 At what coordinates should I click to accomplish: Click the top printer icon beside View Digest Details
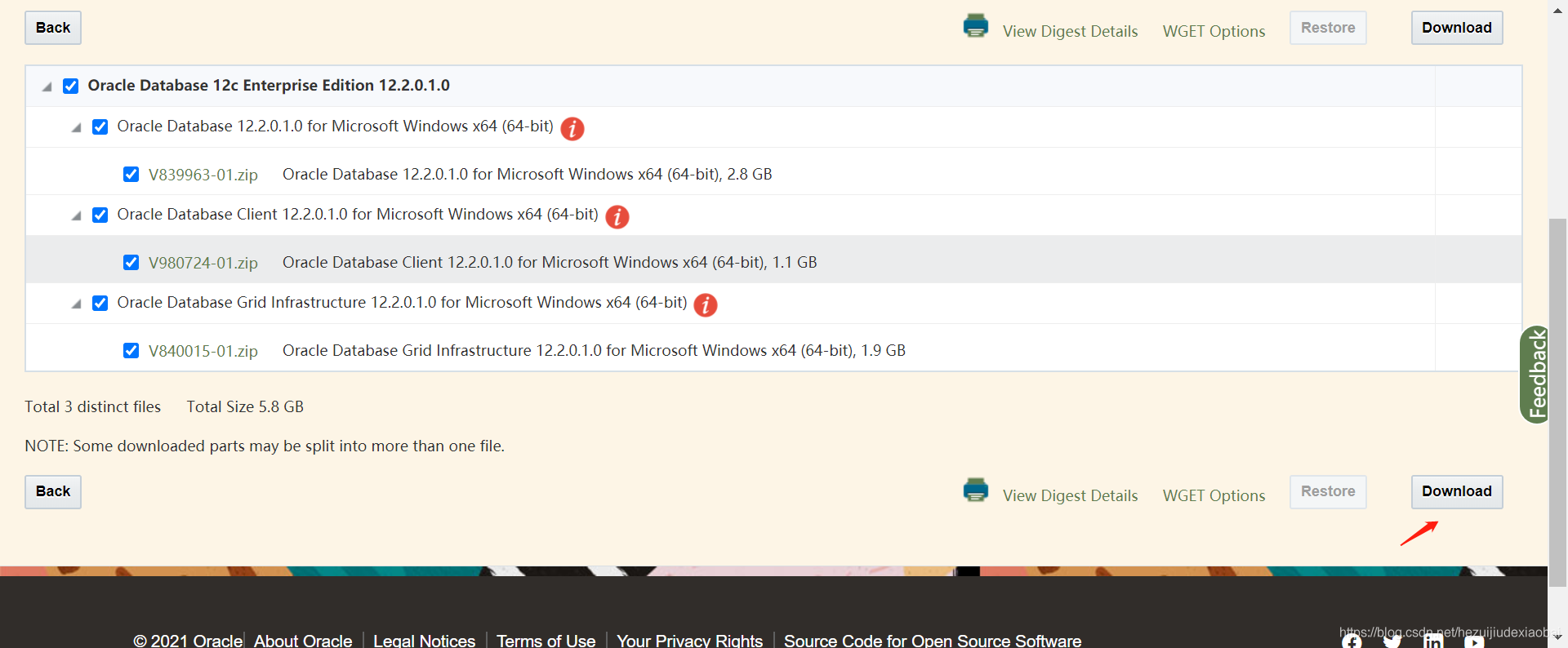tap(975, 26)
